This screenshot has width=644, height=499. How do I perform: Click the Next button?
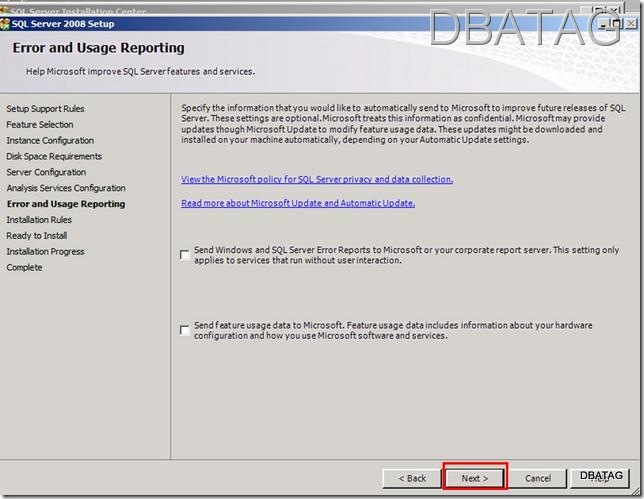(475, 478)
